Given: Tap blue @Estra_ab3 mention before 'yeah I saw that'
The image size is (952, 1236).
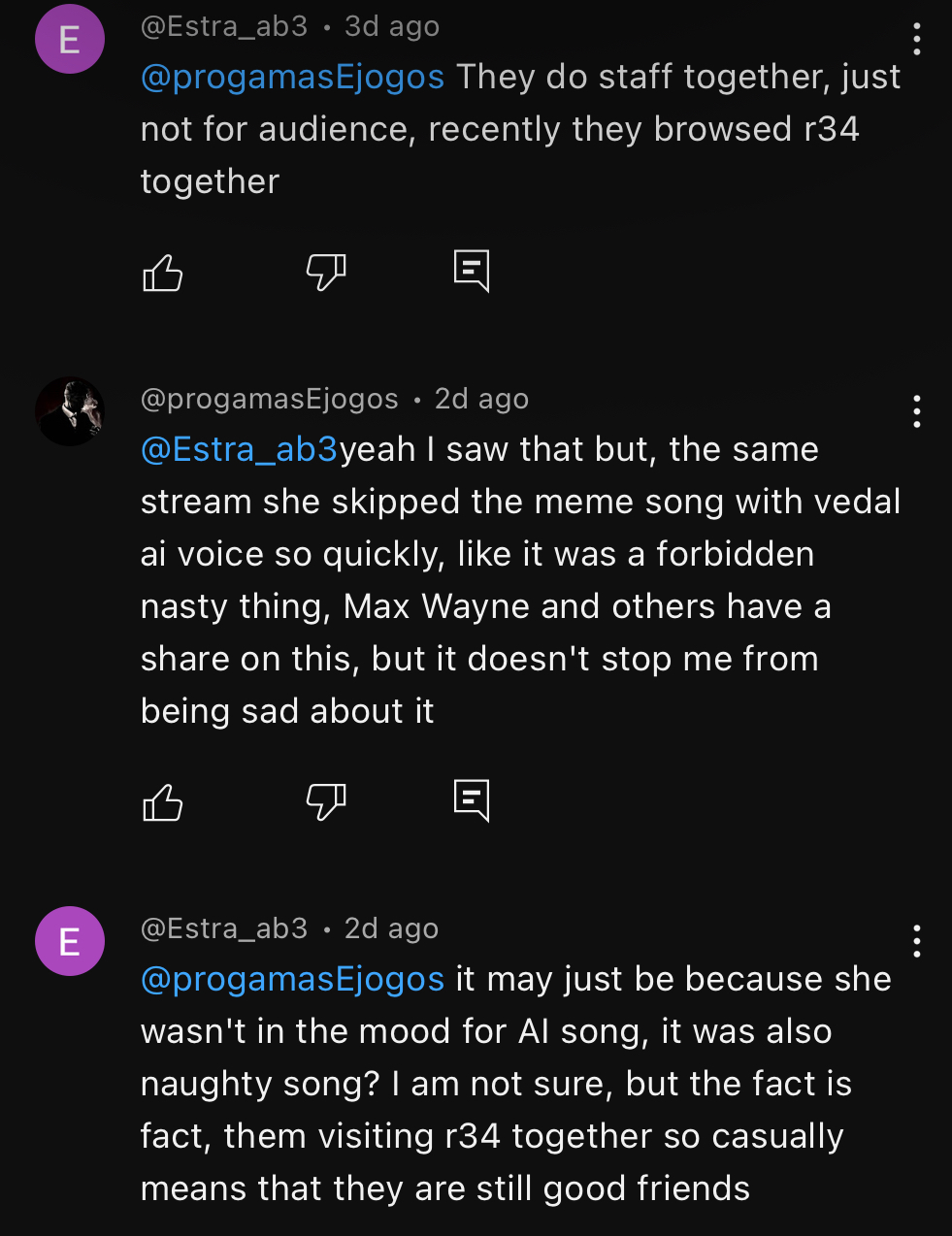Looking at the screenshot, I should pos(239,449).
